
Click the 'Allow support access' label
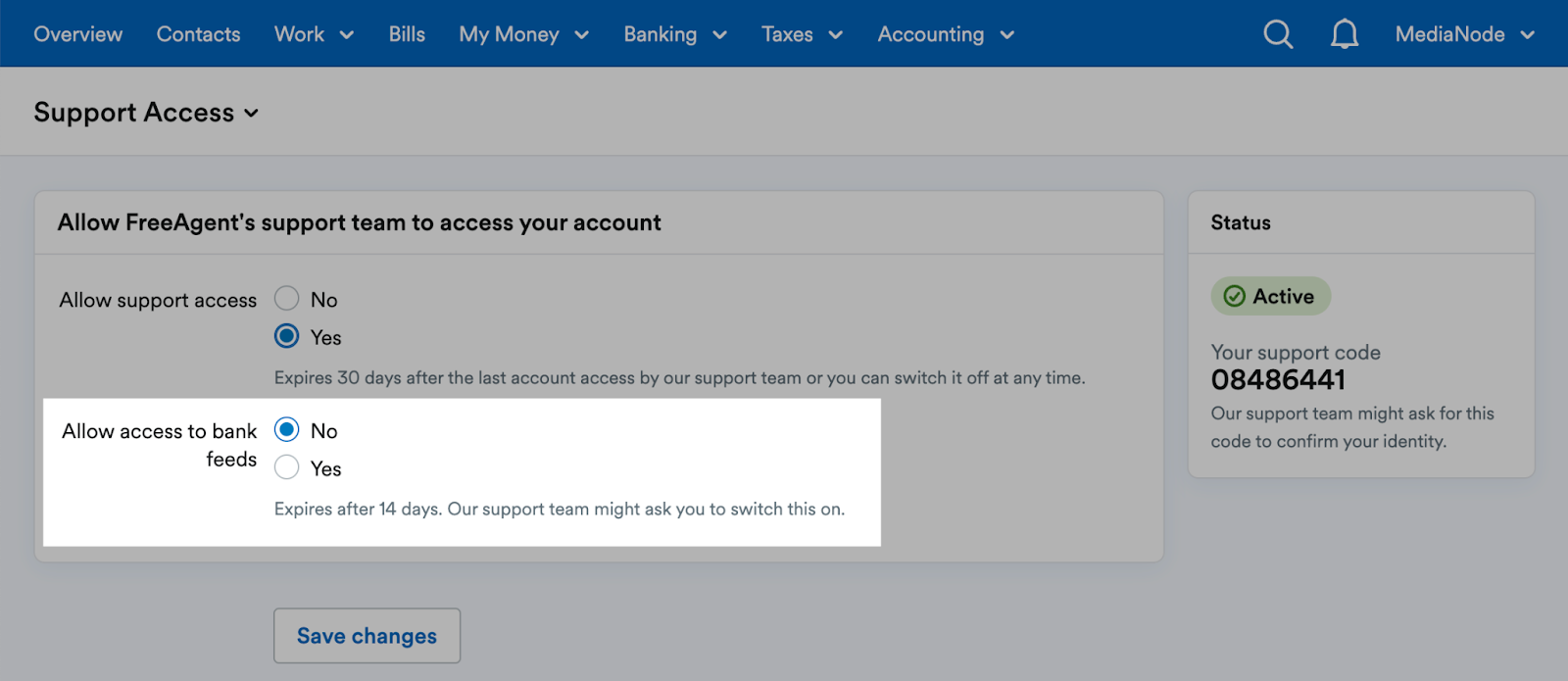(x=158, y=300)
